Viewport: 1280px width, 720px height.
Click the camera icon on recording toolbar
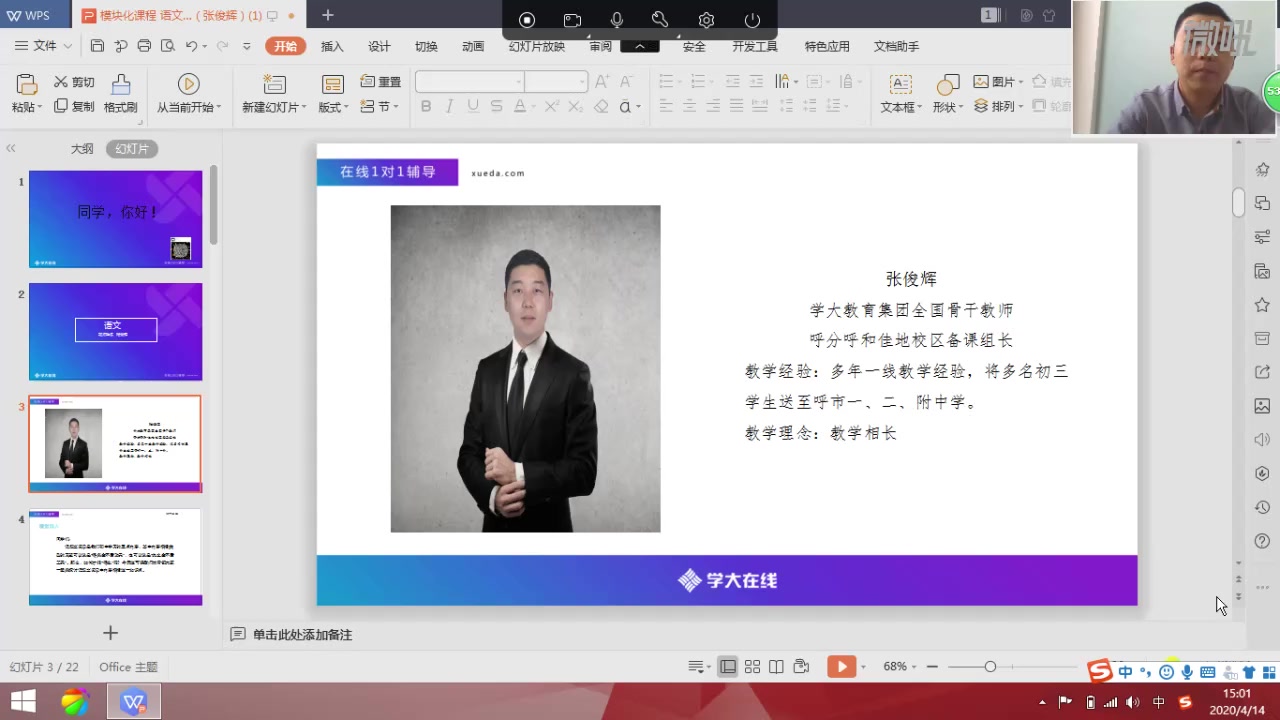(x=572, y=20)
